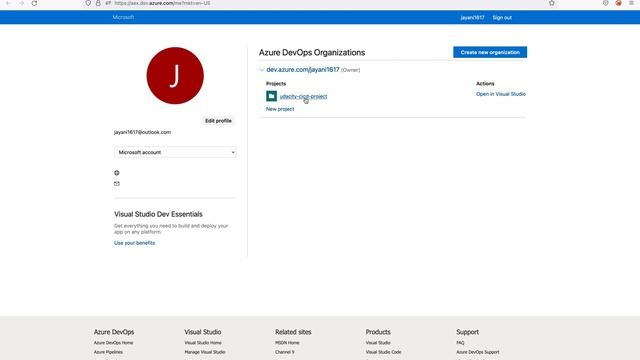Open Visual Studio Home footer link
Image resolution: width=640 pixels, height=360 pixels.
[x=203, y=343]
